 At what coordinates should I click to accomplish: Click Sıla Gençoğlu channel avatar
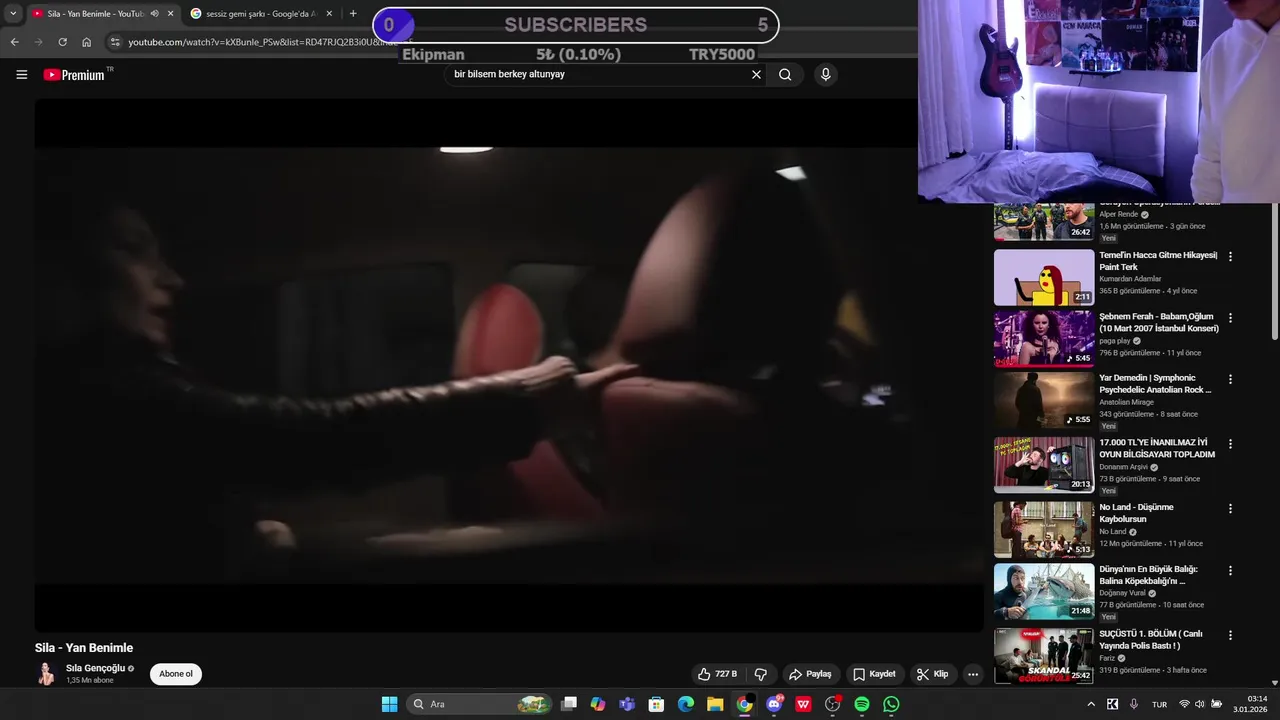tap(46, 674)
